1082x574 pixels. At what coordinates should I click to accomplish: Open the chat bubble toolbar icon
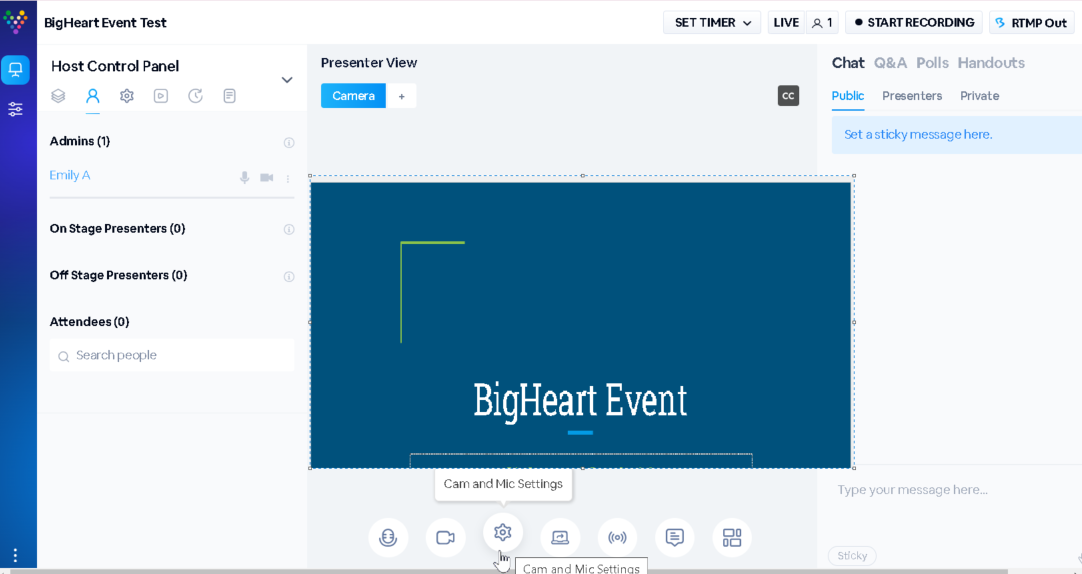click(674, 537)
